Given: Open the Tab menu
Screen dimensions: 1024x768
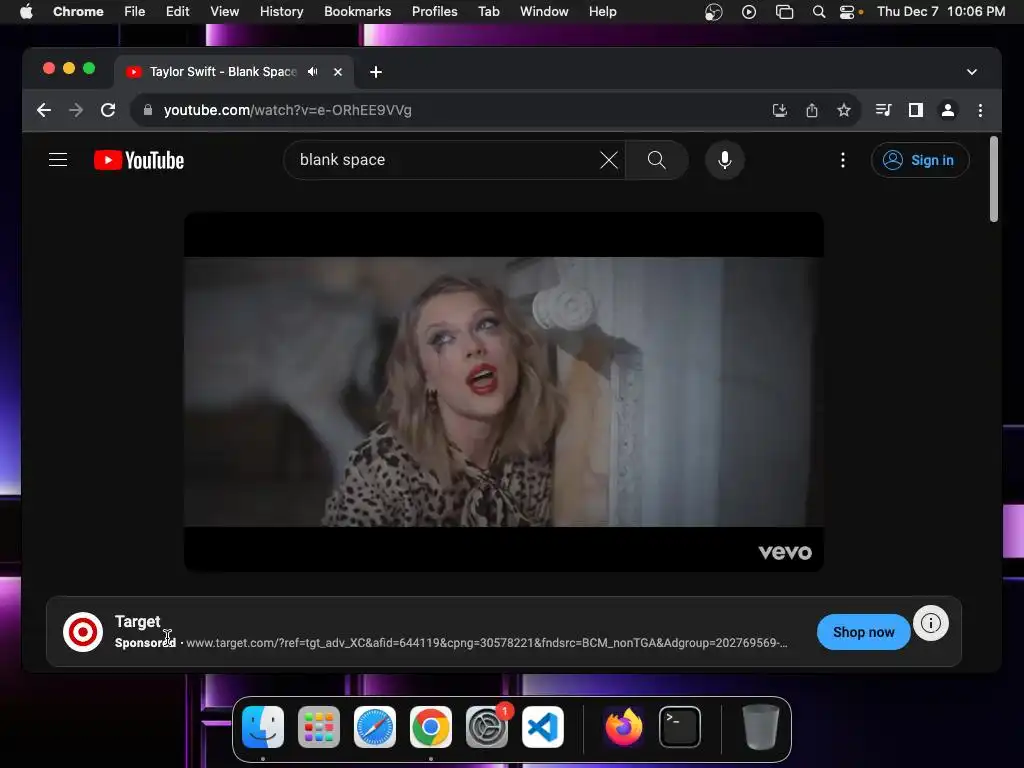Looking at the screenshot, I should click(x=488, y=11).
